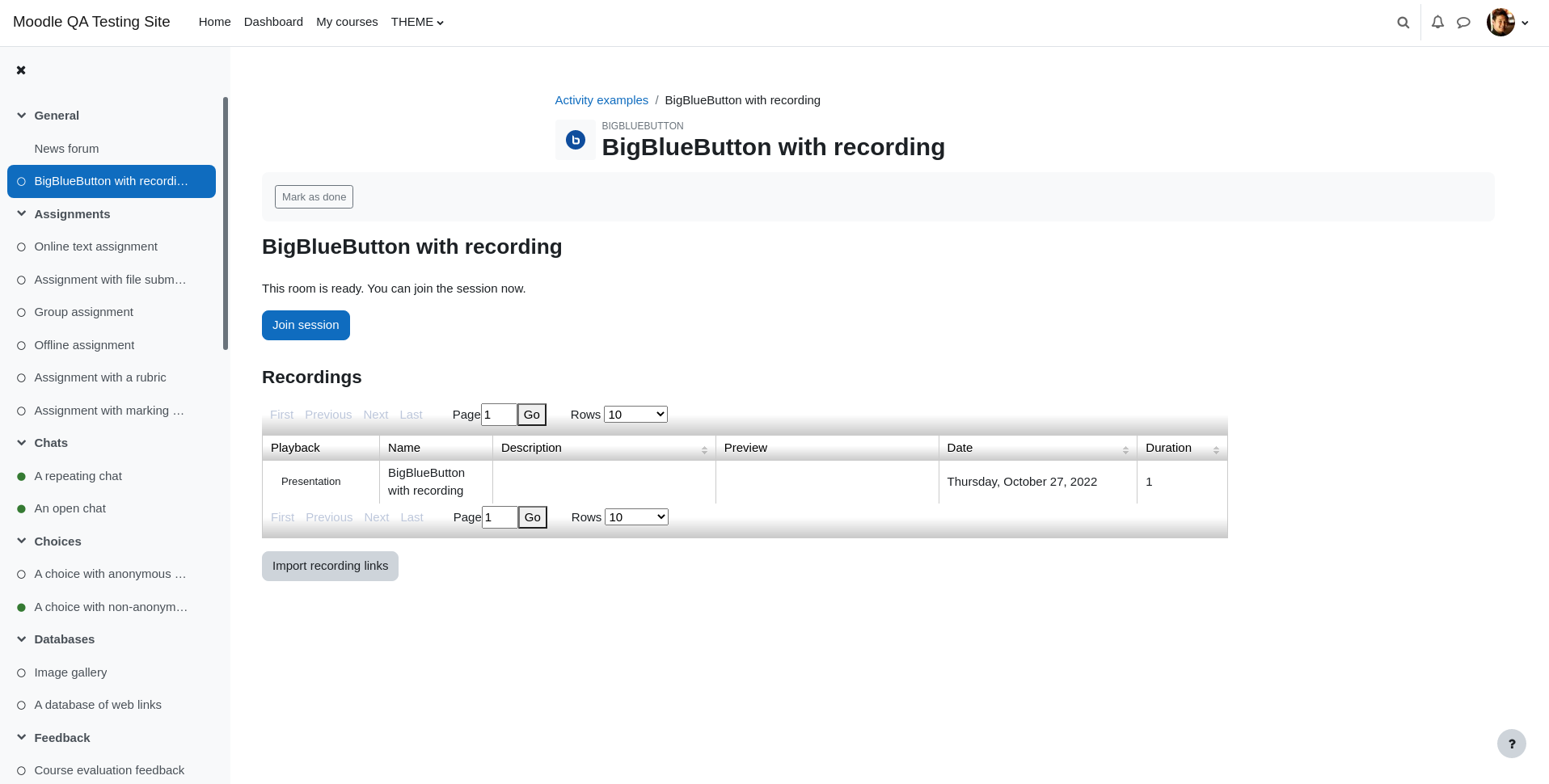Collapse the General section
The image size is (1549, 784).
[x=21, y=116]
